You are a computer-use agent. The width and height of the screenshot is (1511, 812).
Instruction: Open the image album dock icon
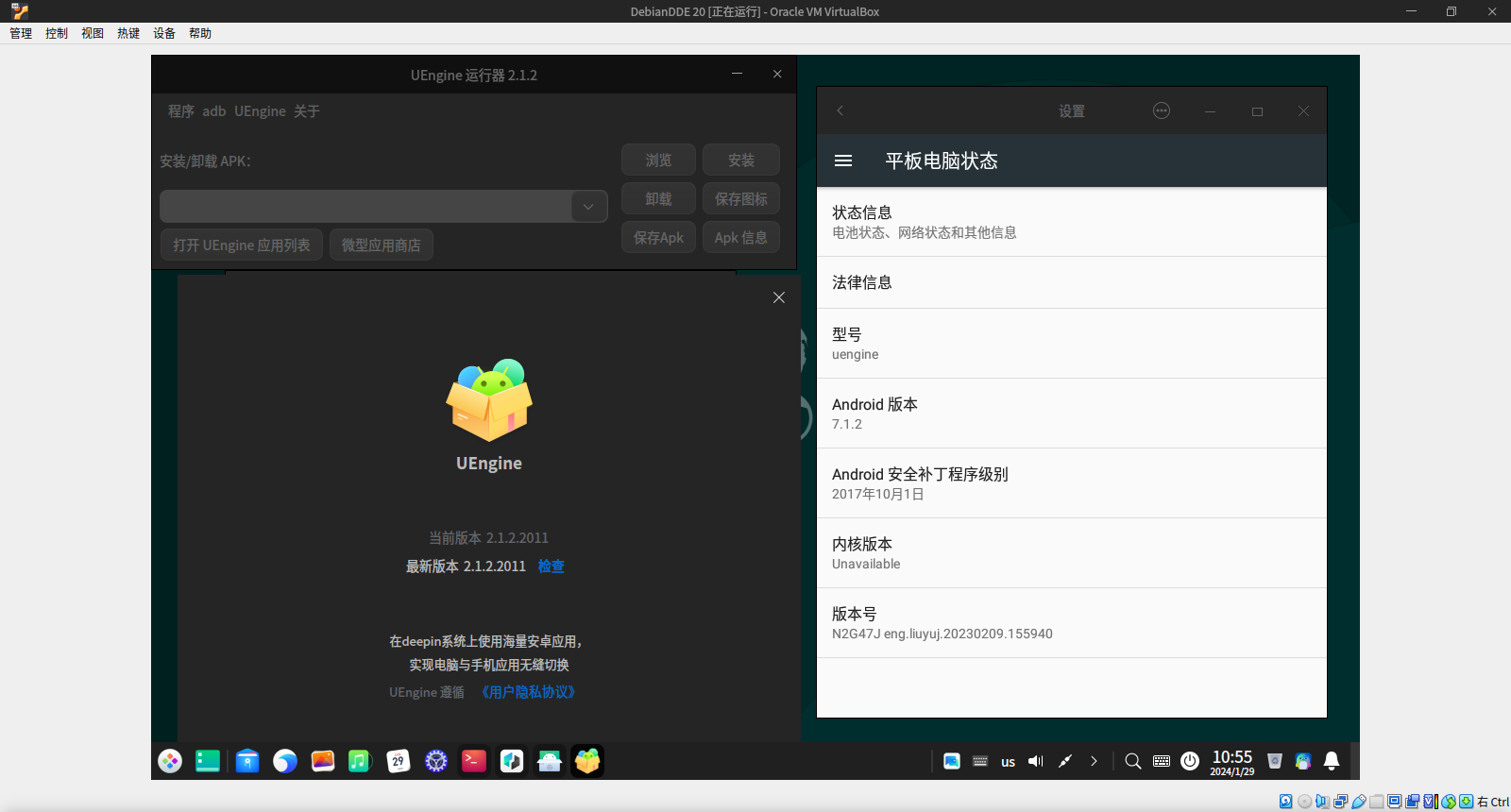[323, 761]
